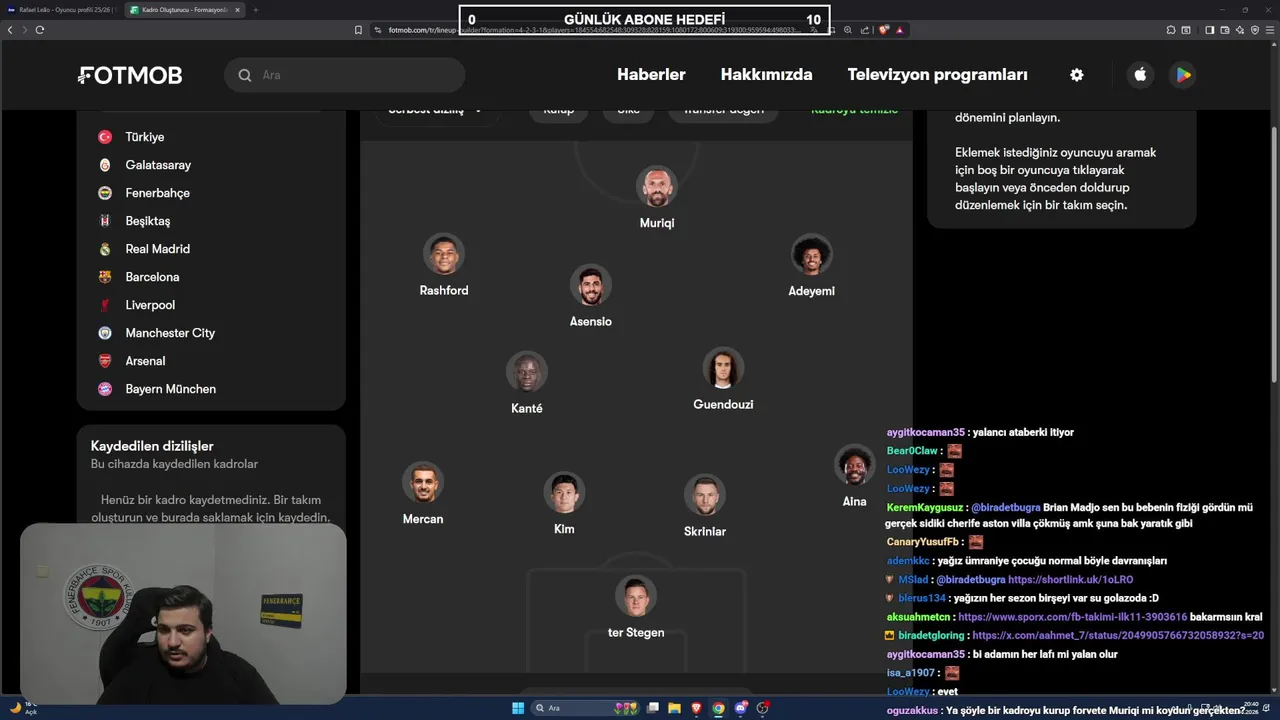Select Skriniar's player photo
This screenshot has height=720, width=1280.
coord(705,495)
